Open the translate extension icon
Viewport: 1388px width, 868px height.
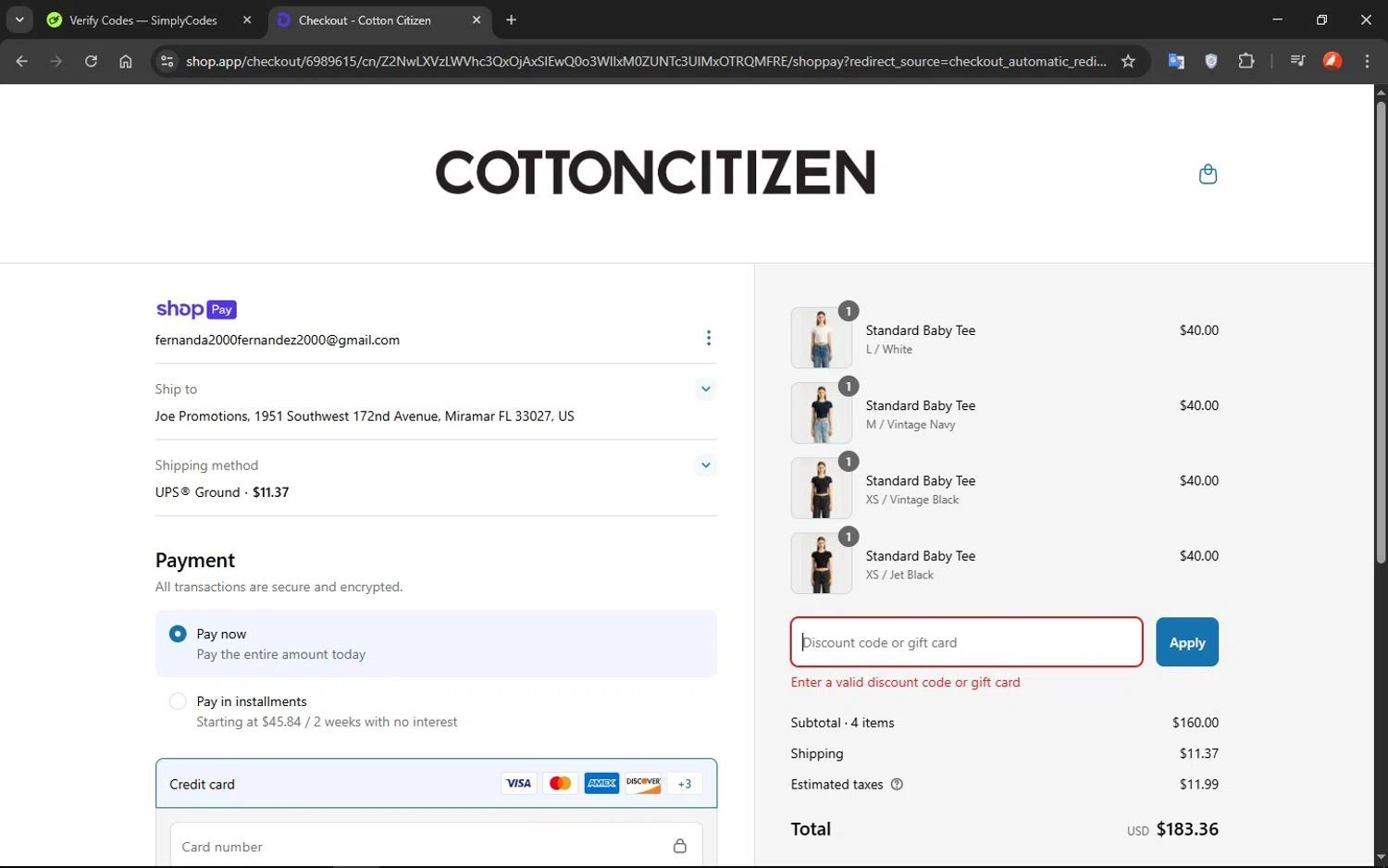1176,61
